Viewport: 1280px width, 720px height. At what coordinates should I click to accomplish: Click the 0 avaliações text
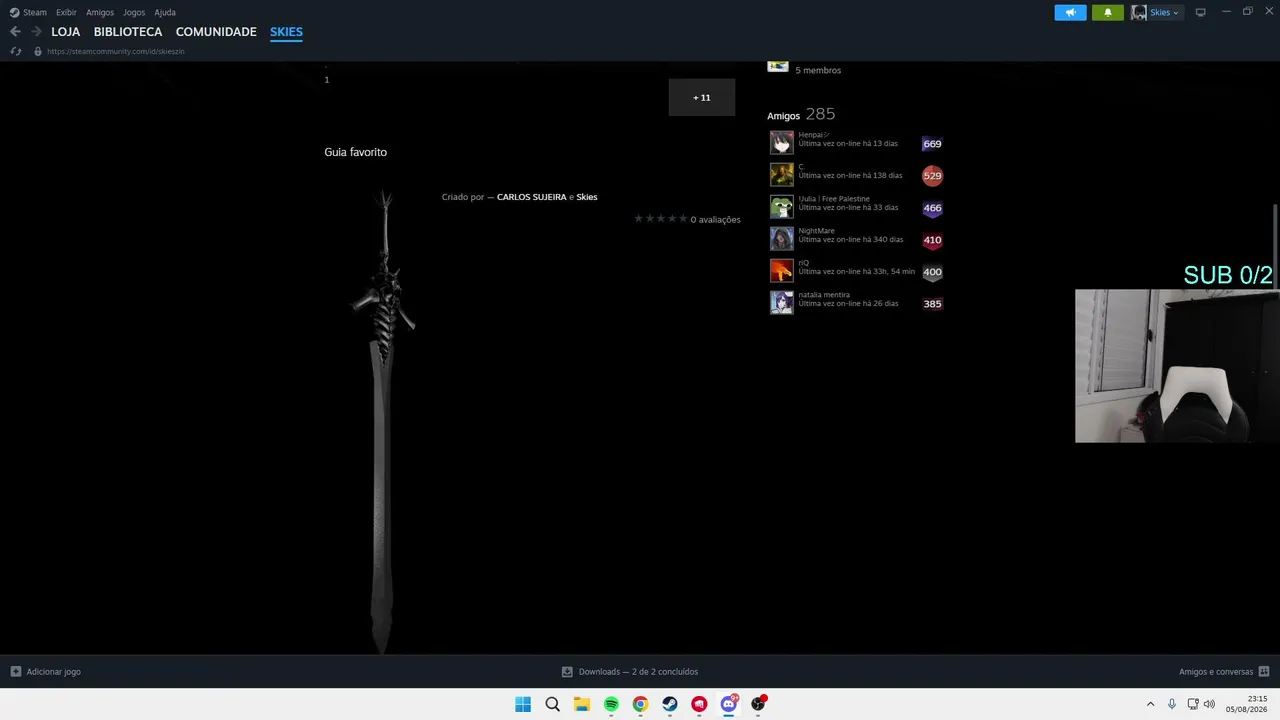[x=715, y=219]
